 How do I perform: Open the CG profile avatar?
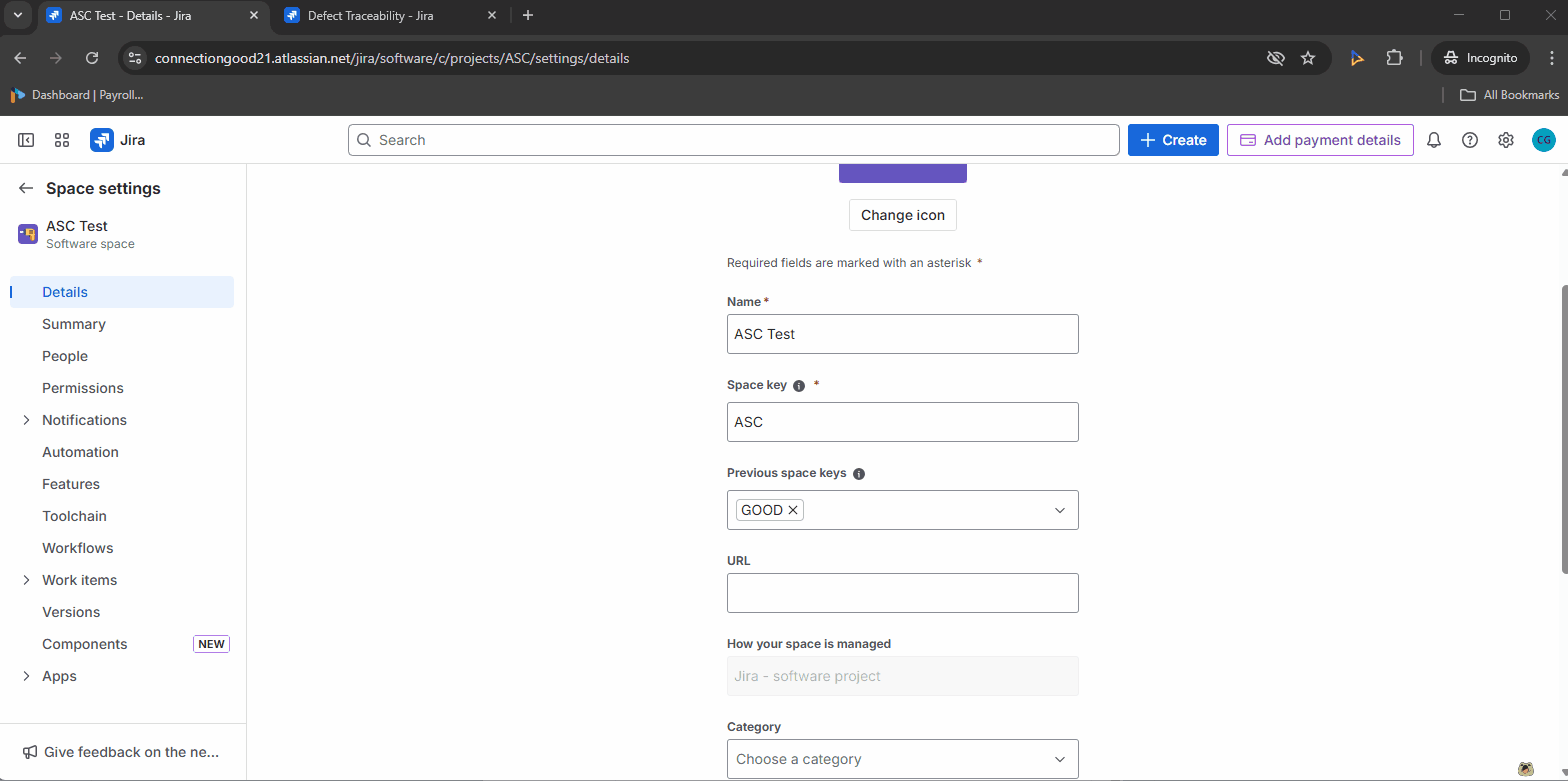(1543, 140)
